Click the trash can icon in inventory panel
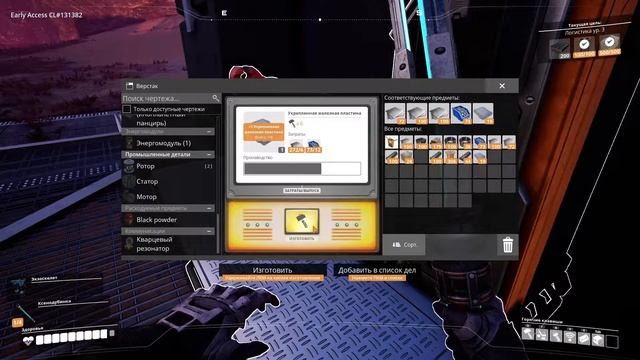The height and width of the screenshot is (360, 640). click(x=507, y=245)
